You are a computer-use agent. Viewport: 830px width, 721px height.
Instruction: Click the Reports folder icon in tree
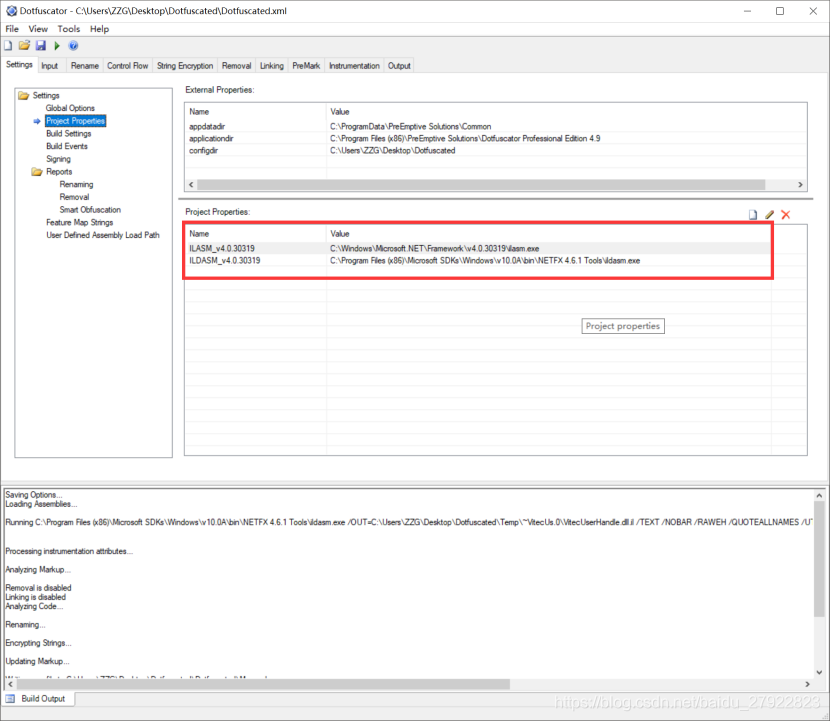click(37, 172)
